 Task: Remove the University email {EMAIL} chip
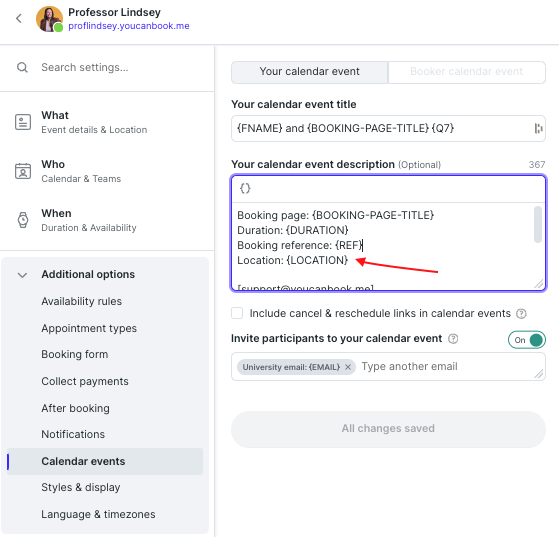pyautogui.click(x=348, y=367)
